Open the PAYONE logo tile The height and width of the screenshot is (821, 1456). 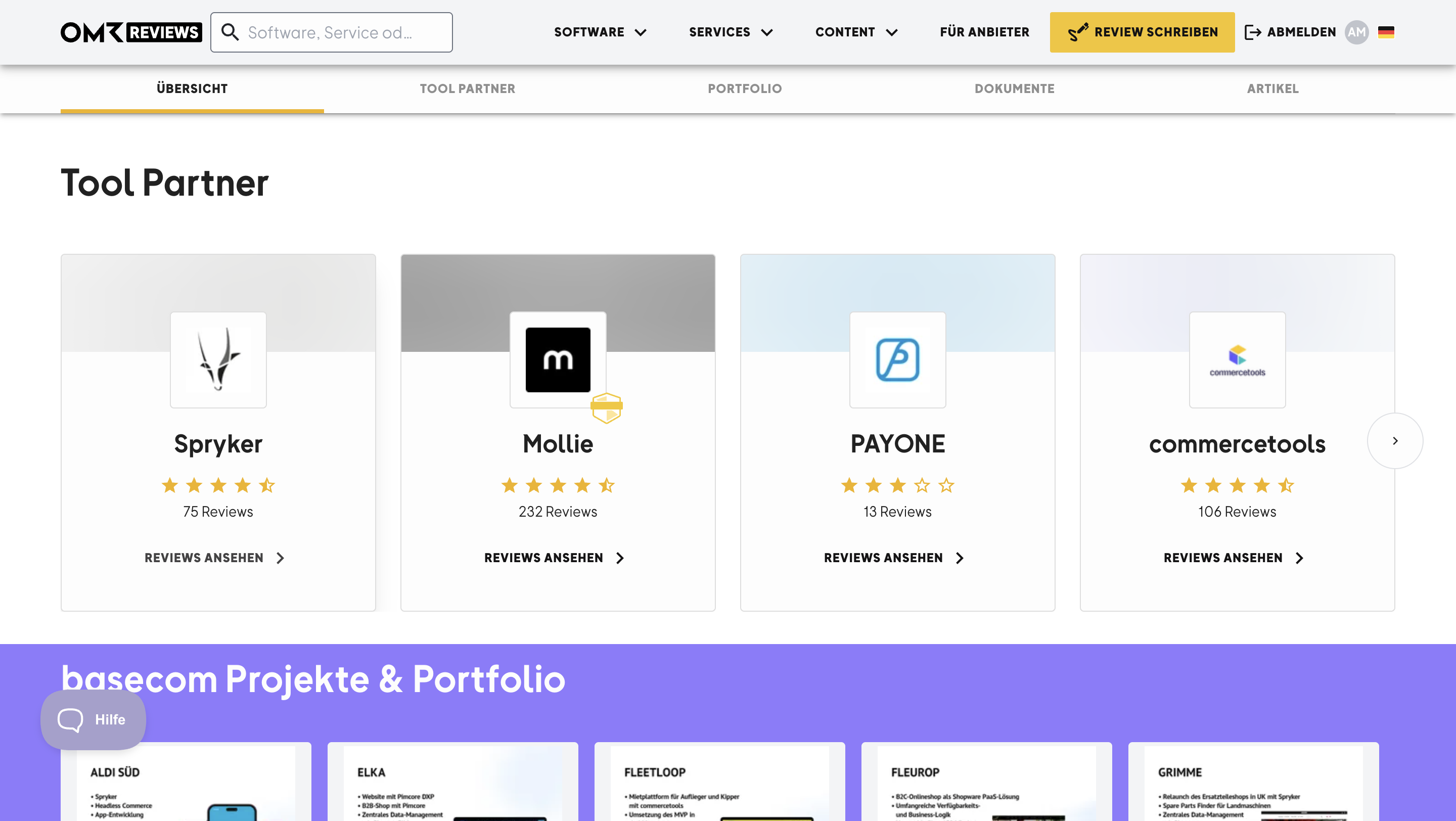(897, 360)
